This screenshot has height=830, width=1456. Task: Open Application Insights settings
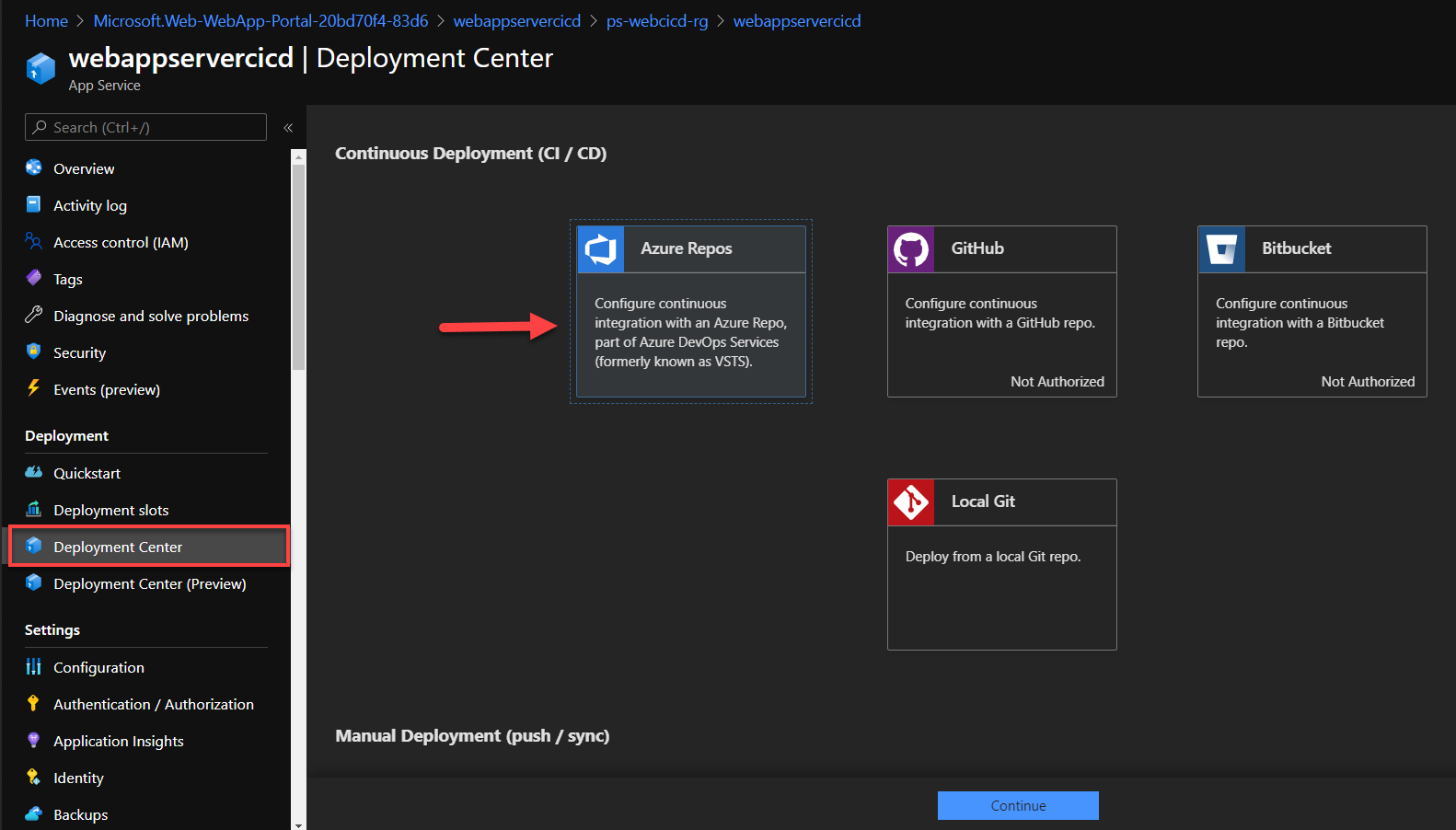118,741
